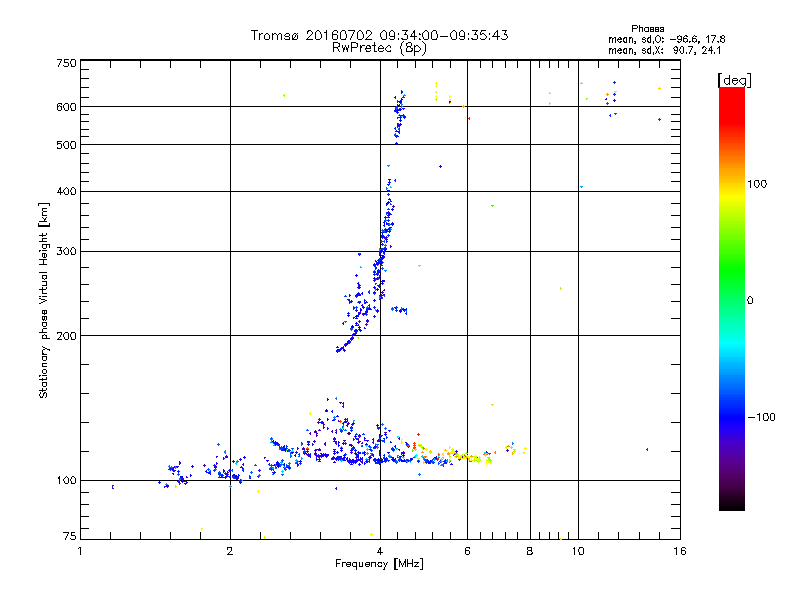Click the "[deg]" colorbar unit label
The width and height of the screenshot is (800, 600).
coord(734,80)
